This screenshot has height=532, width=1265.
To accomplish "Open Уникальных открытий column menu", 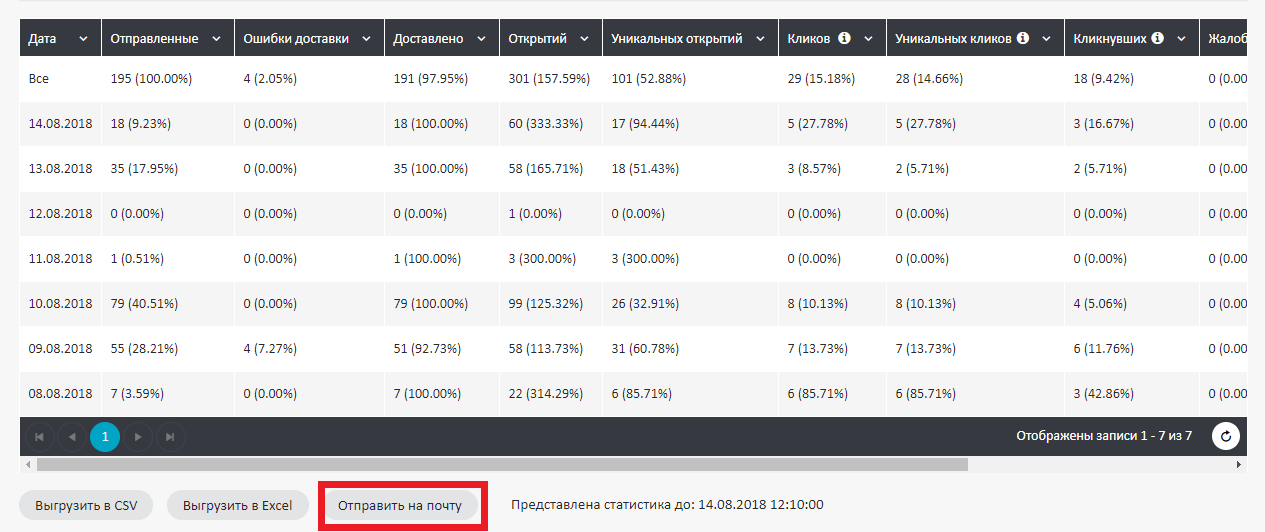I will point(760,39).
